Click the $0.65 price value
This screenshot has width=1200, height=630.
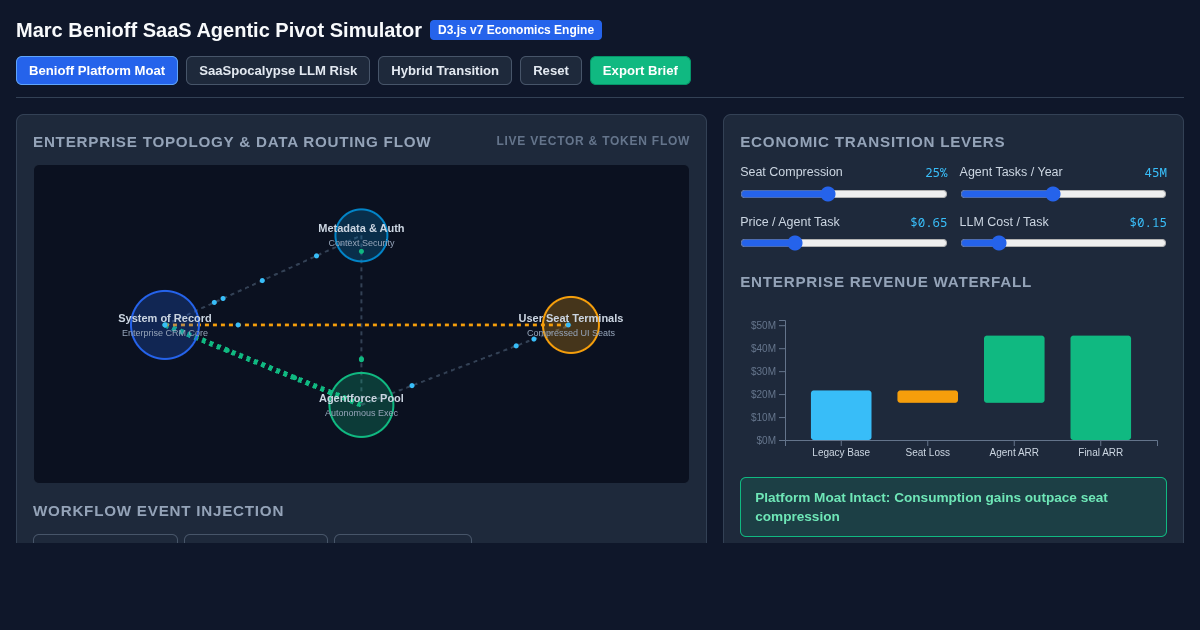[x=928, y=223]
